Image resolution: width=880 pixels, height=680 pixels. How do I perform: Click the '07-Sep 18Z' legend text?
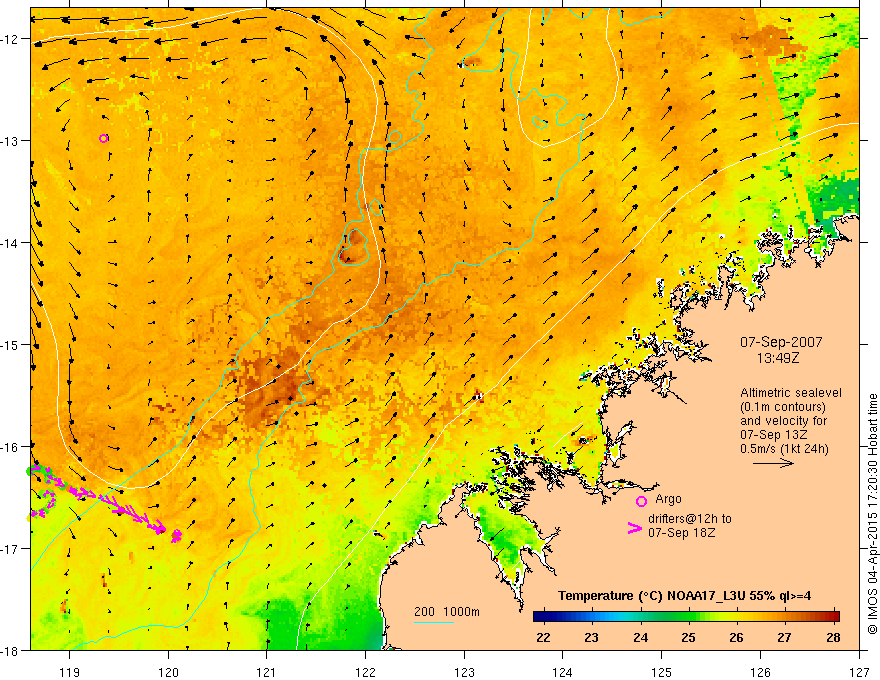681,533
